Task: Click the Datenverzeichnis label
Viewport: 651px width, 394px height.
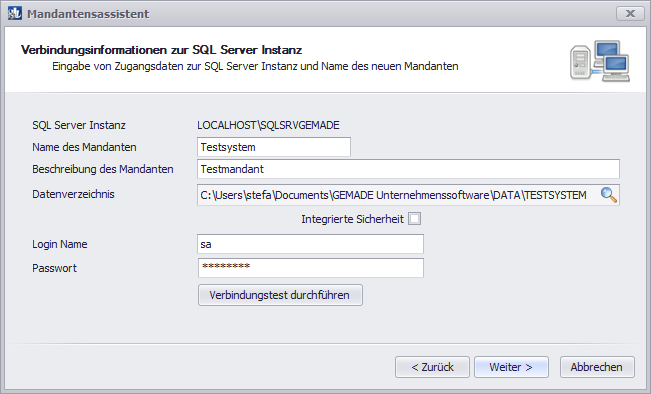Action: [73, 194]
